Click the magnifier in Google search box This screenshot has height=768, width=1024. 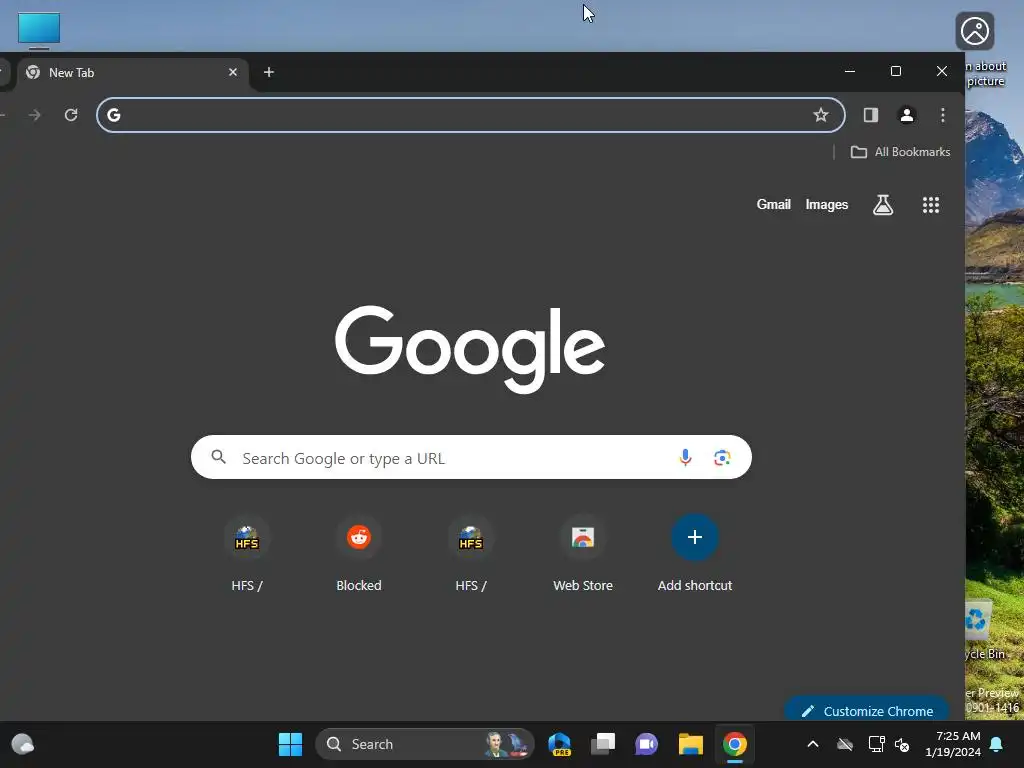point(219,457)
